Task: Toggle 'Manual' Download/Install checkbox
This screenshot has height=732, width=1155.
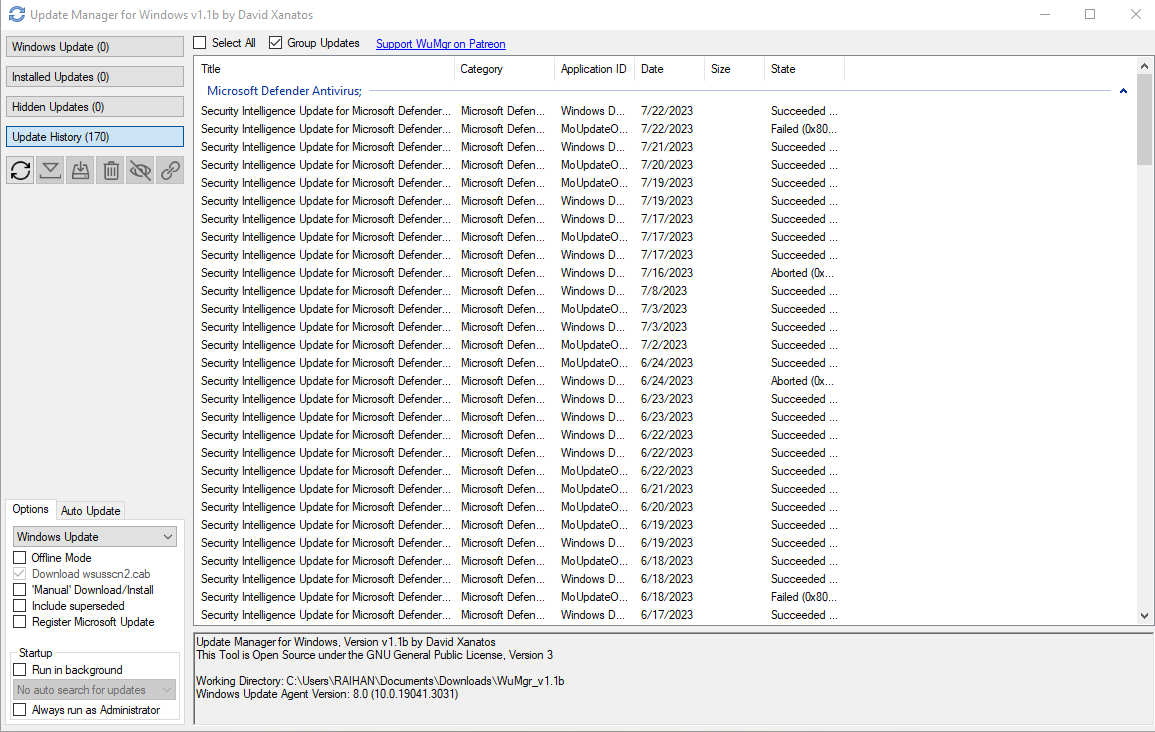Action: pos(20,590)
